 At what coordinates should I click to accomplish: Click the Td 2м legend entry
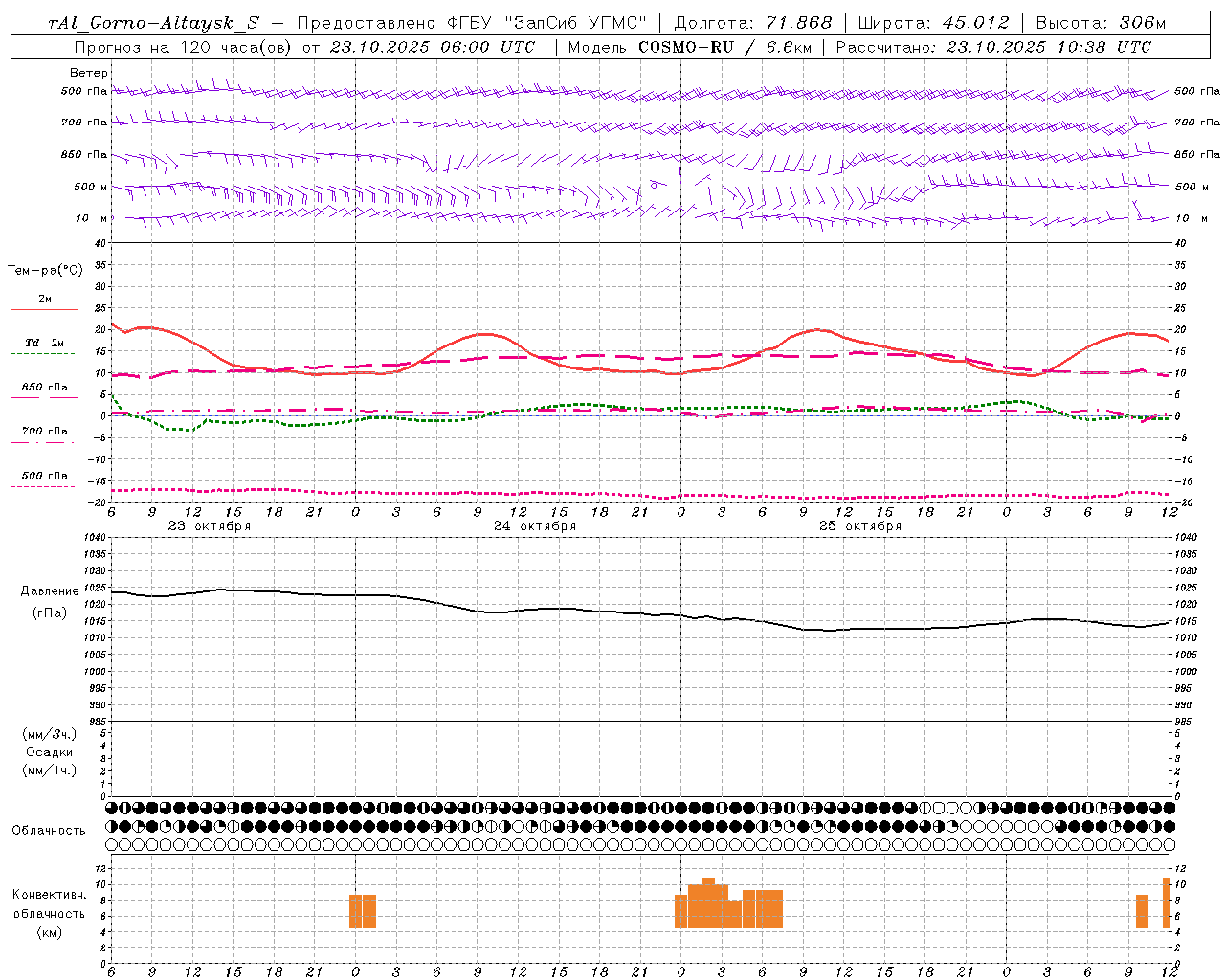44,343
